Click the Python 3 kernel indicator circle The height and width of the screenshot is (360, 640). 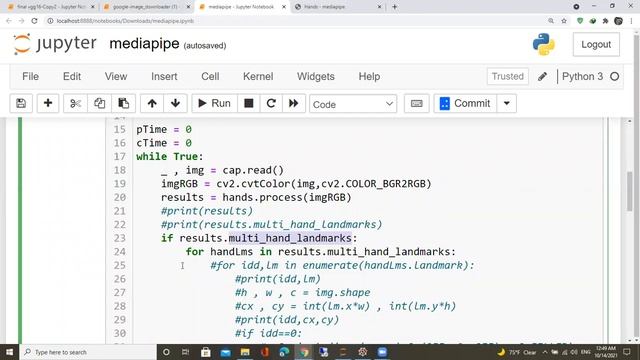(615, 76)
